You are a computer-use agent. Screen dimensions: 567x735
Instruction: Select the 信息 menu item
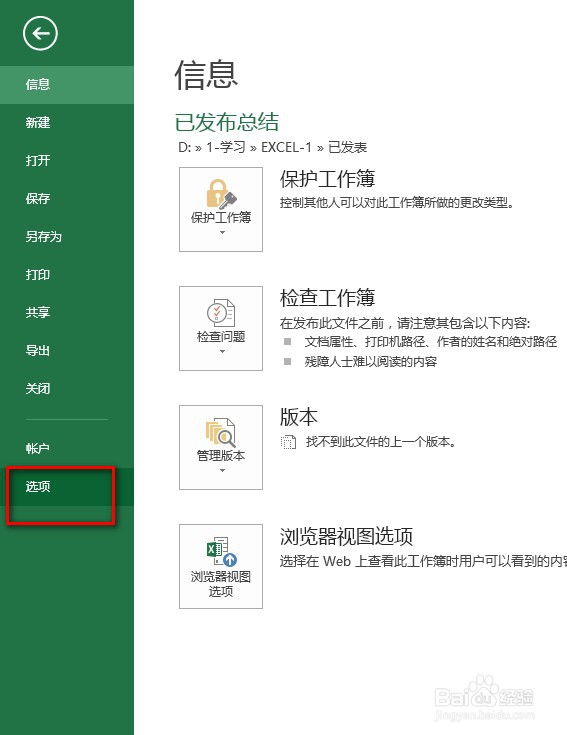[67, 84]
